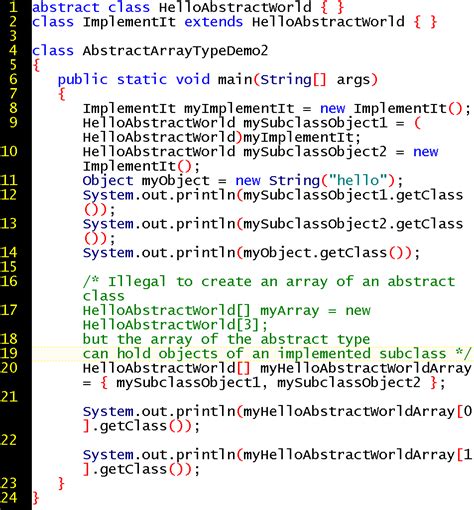Click comment text 'Illegal to create'

pyautogui.click(x=180, y=282)
